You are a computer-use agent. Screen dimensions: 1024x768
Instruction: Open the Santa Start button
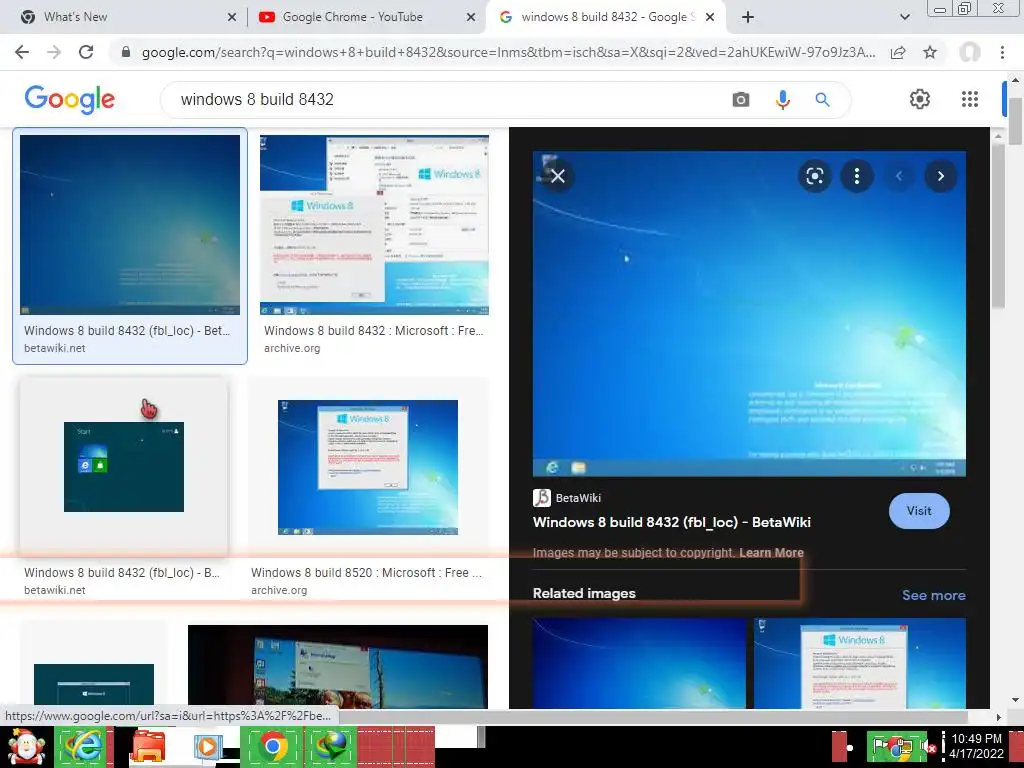coord(25,747)
